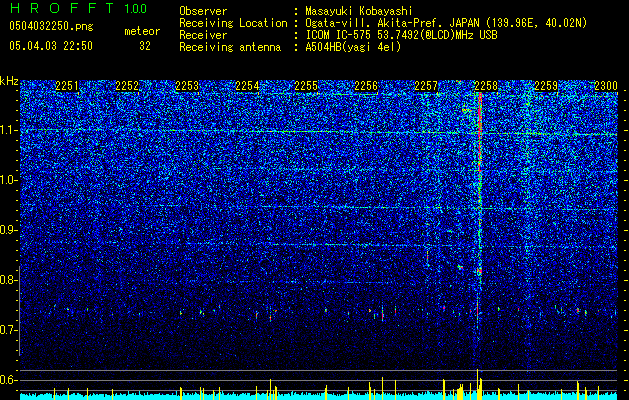629x400 pixels.
Task: Click the 1.1 frequency axis label
Action: (x=8, y=130)
